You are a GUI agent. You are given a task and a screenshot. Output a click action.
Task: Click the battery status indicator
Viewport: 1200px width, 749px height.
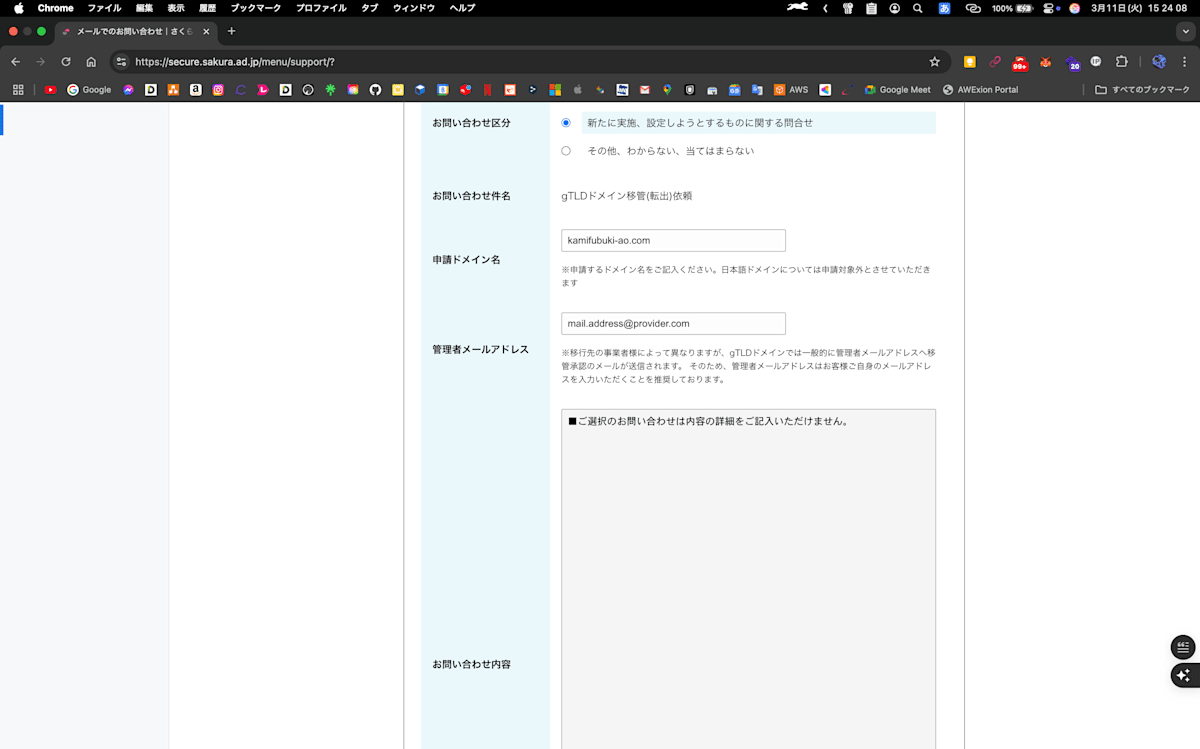(x=1012, y=8)
